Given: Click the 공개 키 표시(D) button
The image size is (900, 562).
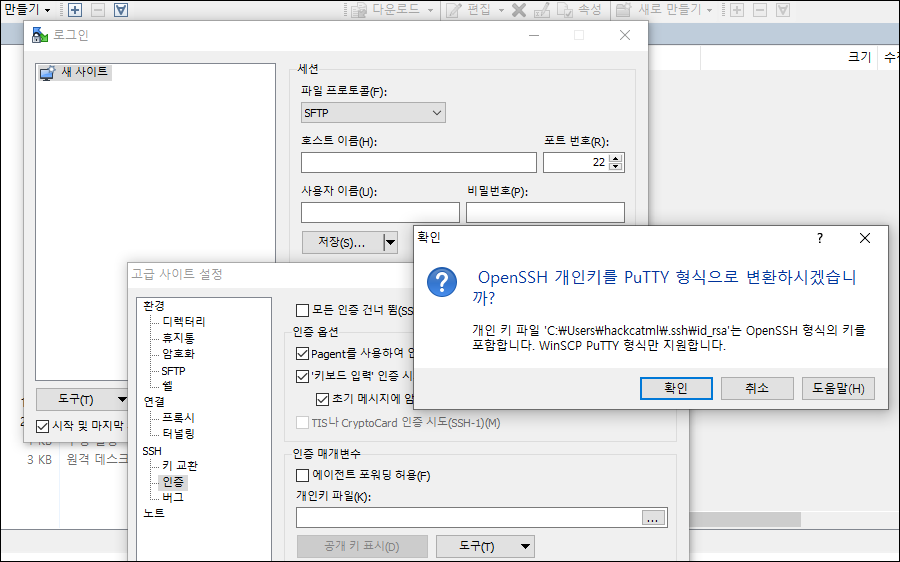Looking at the screenshot, I should (362, 547).
